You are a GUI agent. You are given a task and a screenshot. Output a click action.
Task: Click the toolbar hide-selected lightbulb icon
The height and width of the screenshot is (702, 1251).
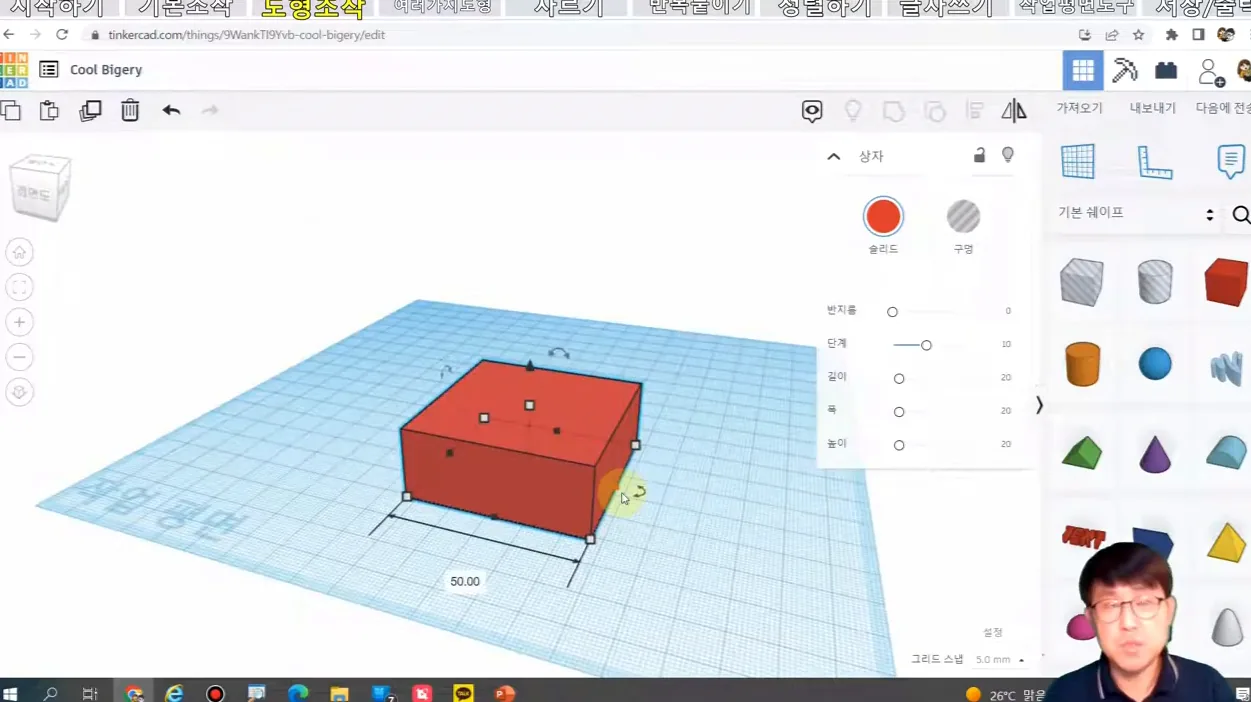[853, 111]
